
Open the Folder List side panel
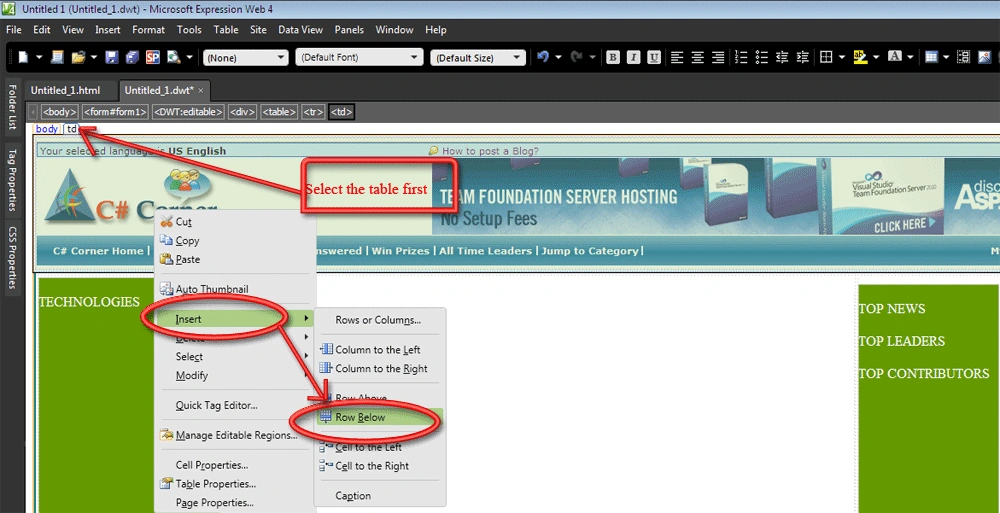(11, 107)
